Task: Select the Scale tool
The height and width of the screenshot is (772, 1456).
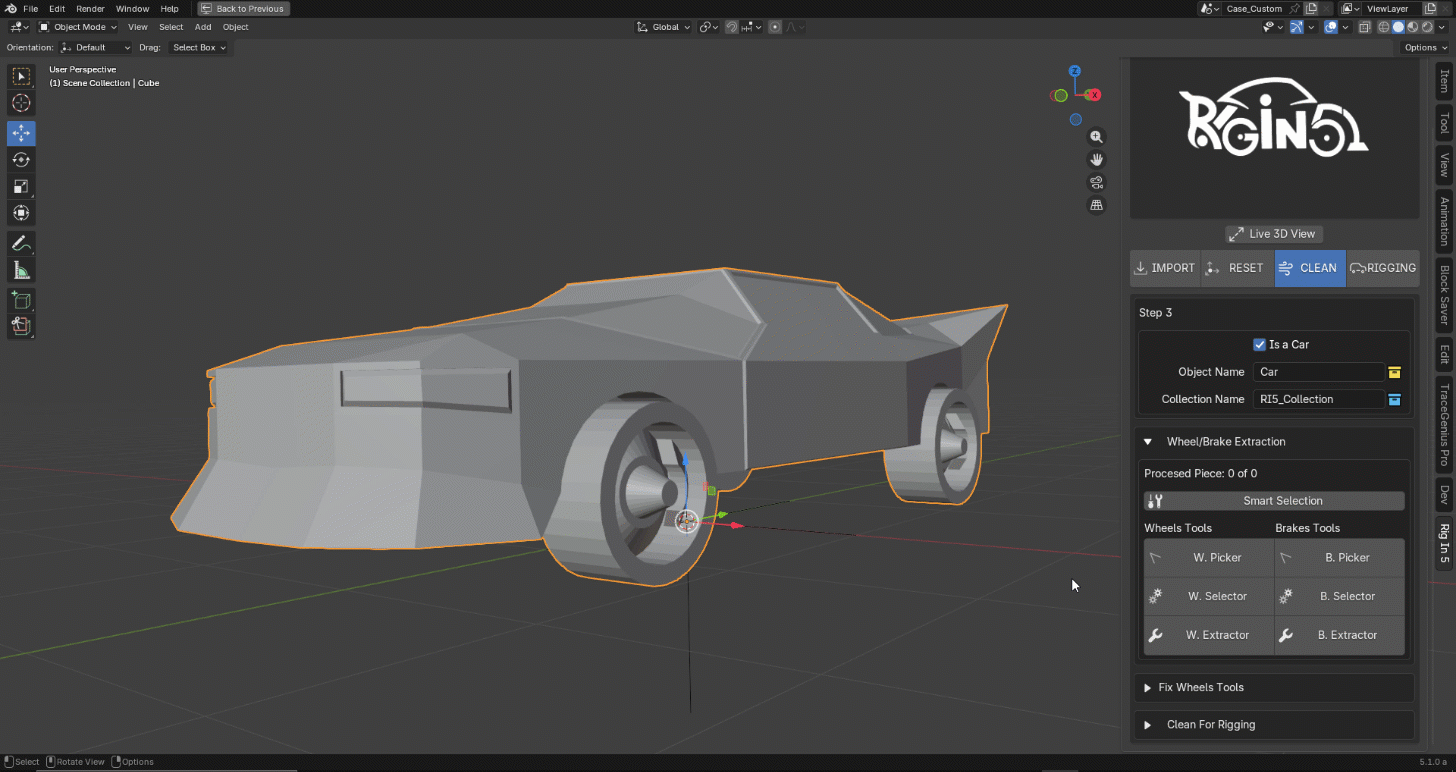Action: [21, 186]
